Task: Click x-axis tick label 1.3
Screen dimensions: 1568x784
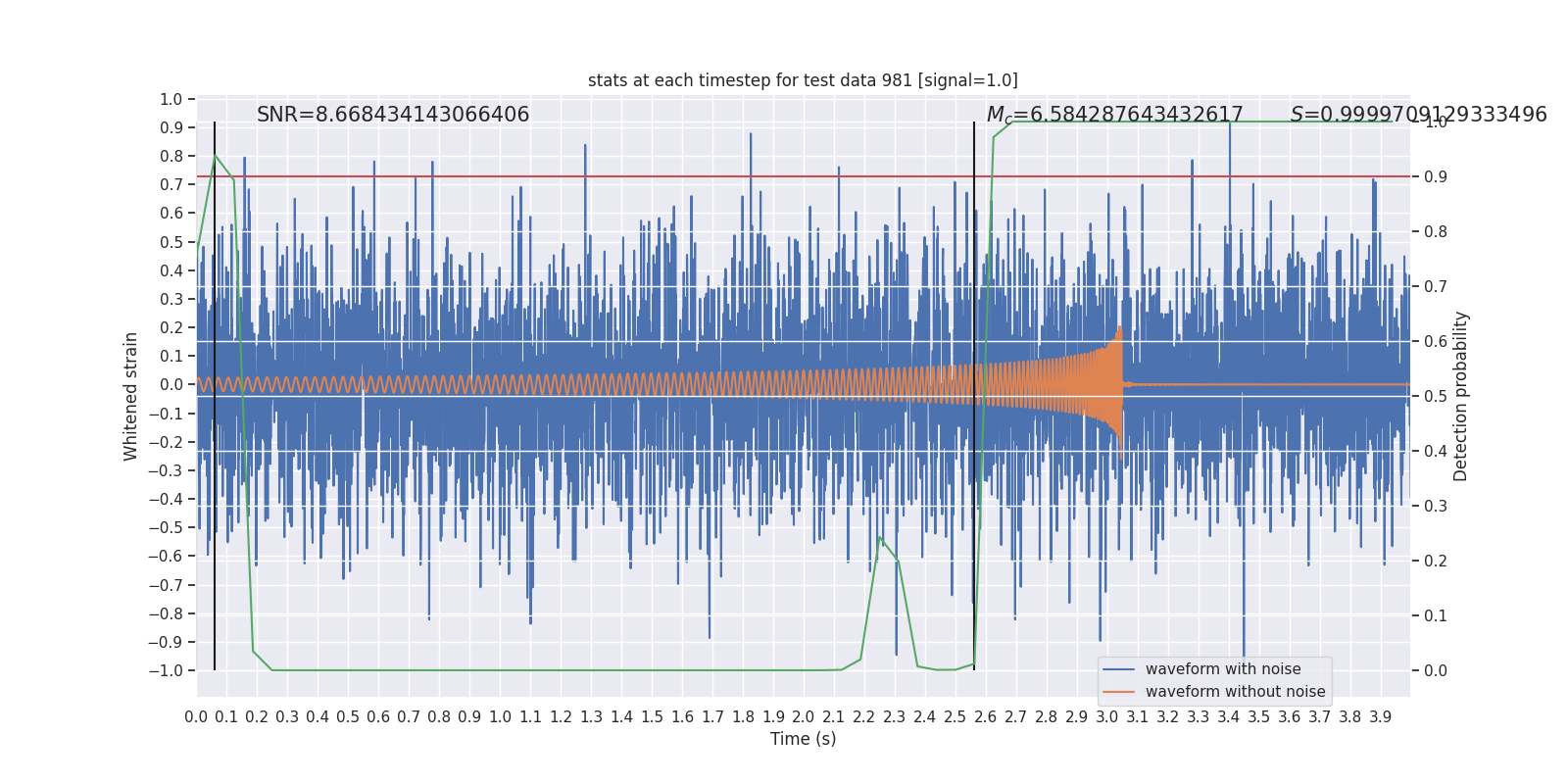Action: [591, 717]
